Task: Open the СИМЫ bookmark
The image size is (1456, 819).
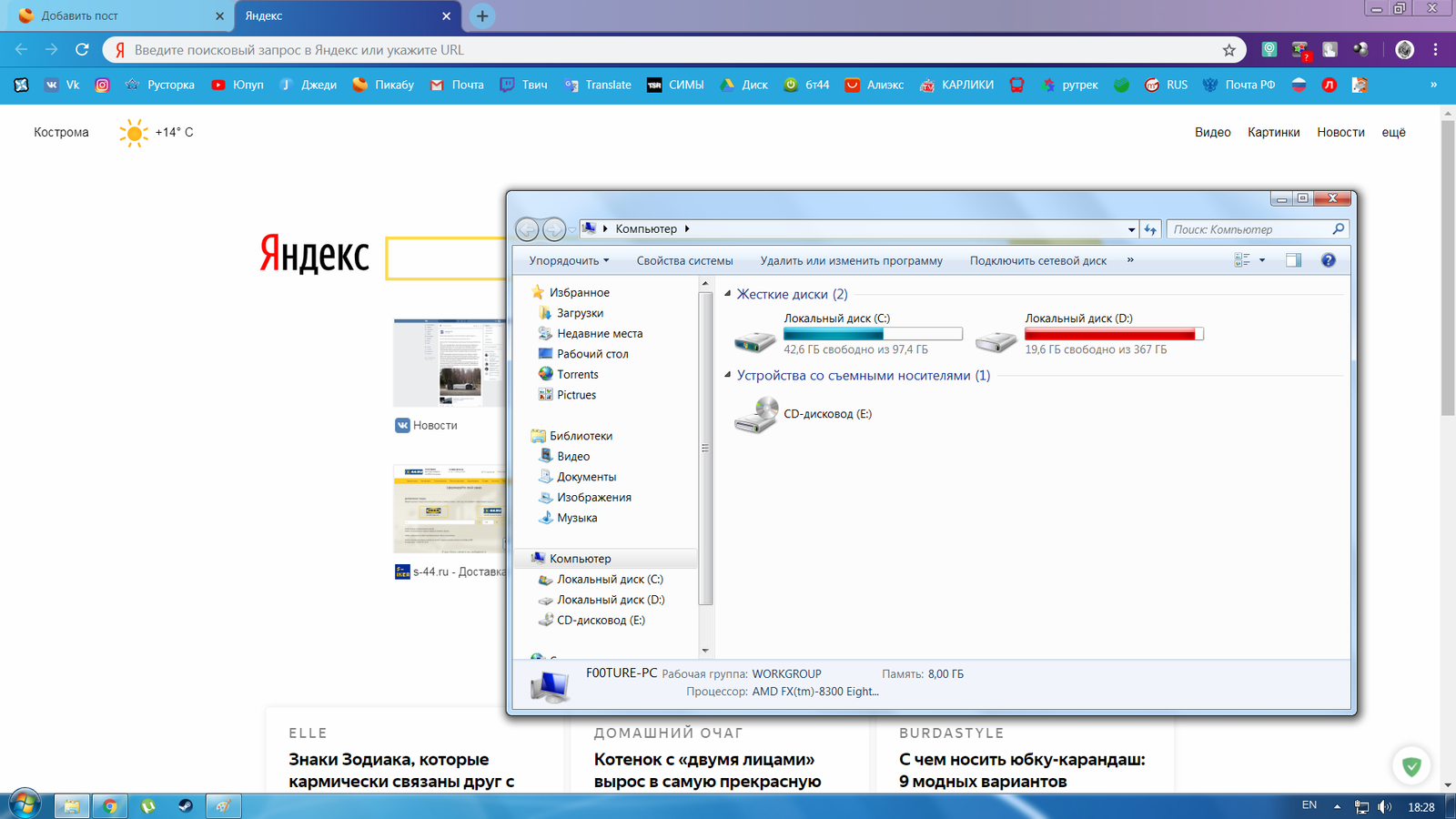Action: (x=675, y=85)
